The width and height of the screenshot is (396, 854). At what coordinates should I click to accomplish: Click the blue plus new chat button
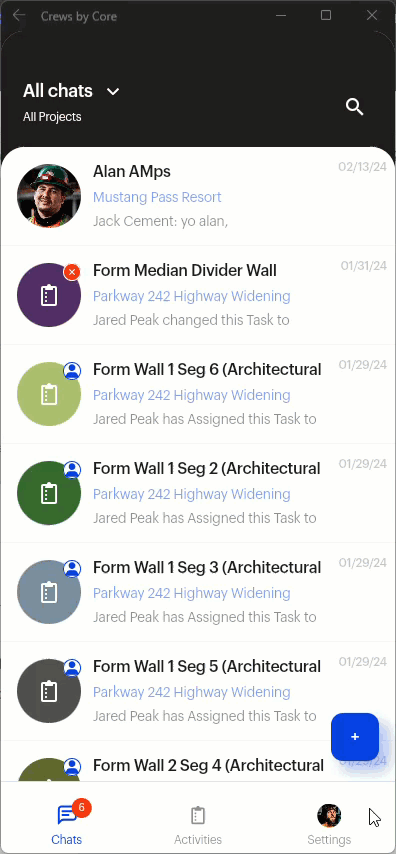click(355, 737)
